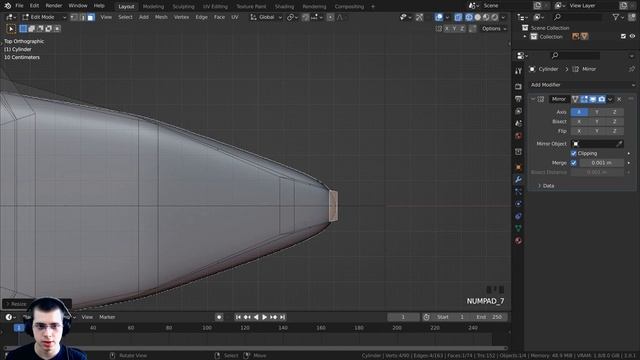Open the Render menu

54,6
